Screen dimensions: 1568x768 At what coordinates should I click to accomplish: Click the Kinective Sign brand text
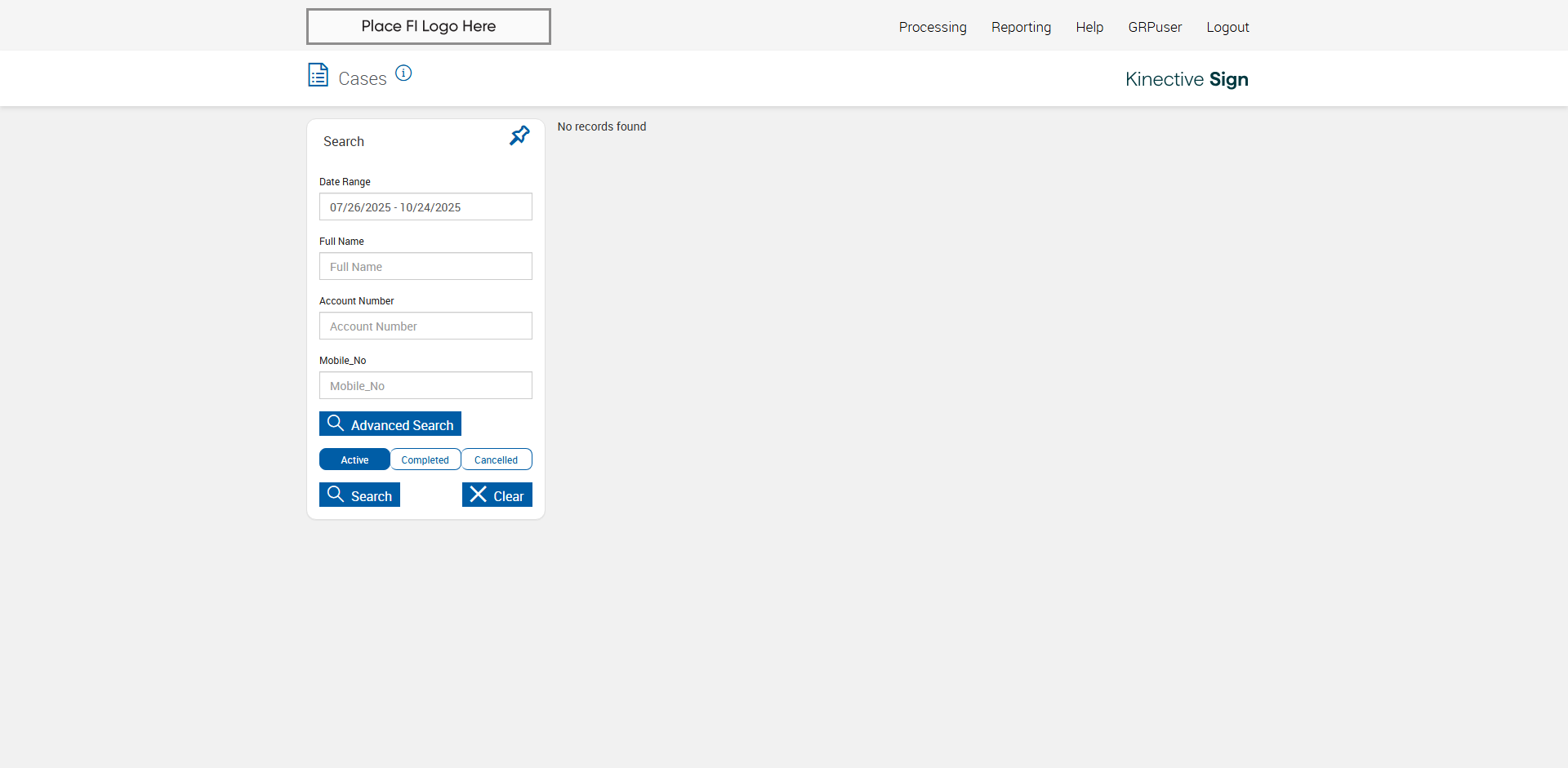[1187, 79]
